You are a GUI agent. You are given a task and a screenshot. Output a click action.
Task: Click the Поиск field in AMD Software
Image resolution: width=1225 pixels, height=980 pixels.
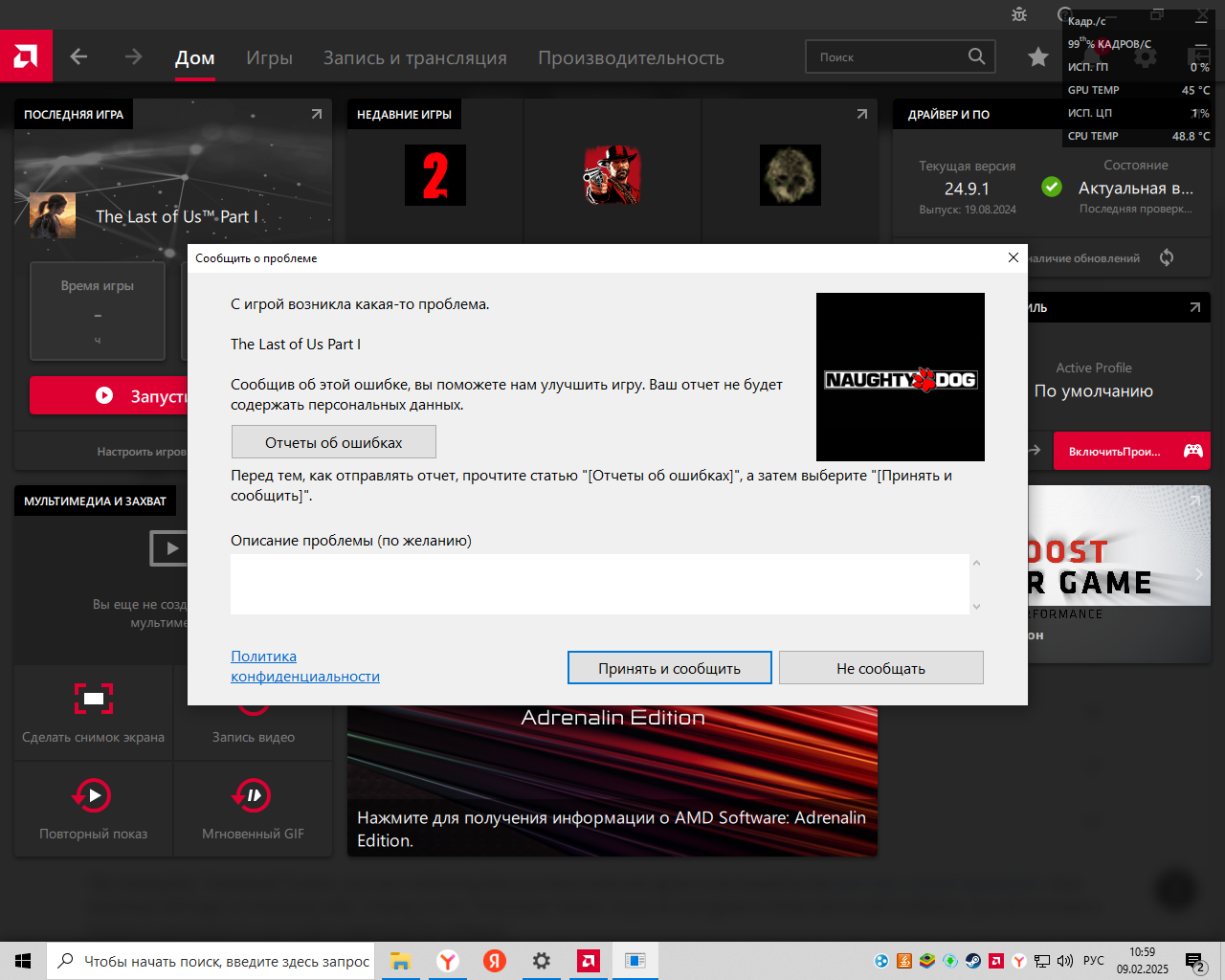click(901, 56)
